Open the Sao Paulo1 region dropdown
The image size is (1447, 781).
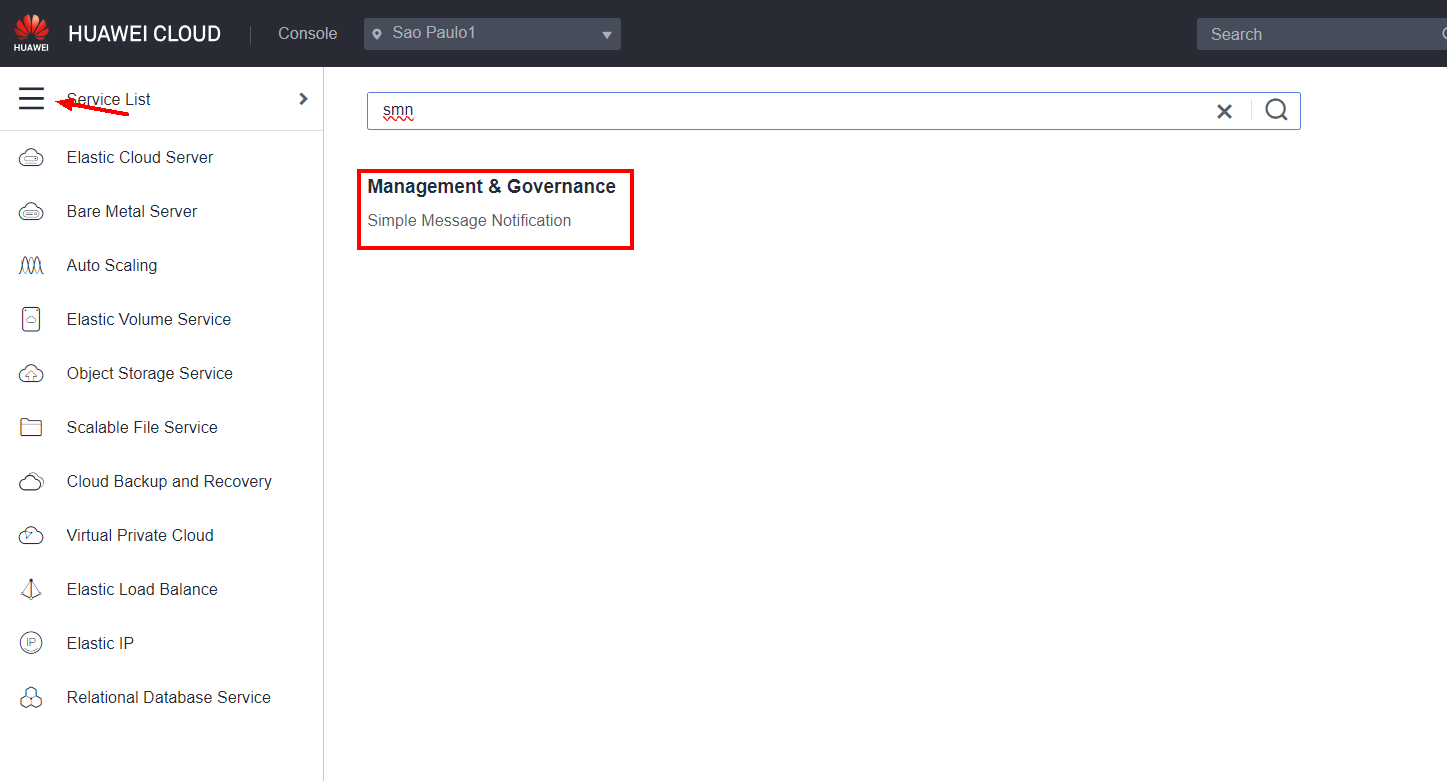pos(492,34)
